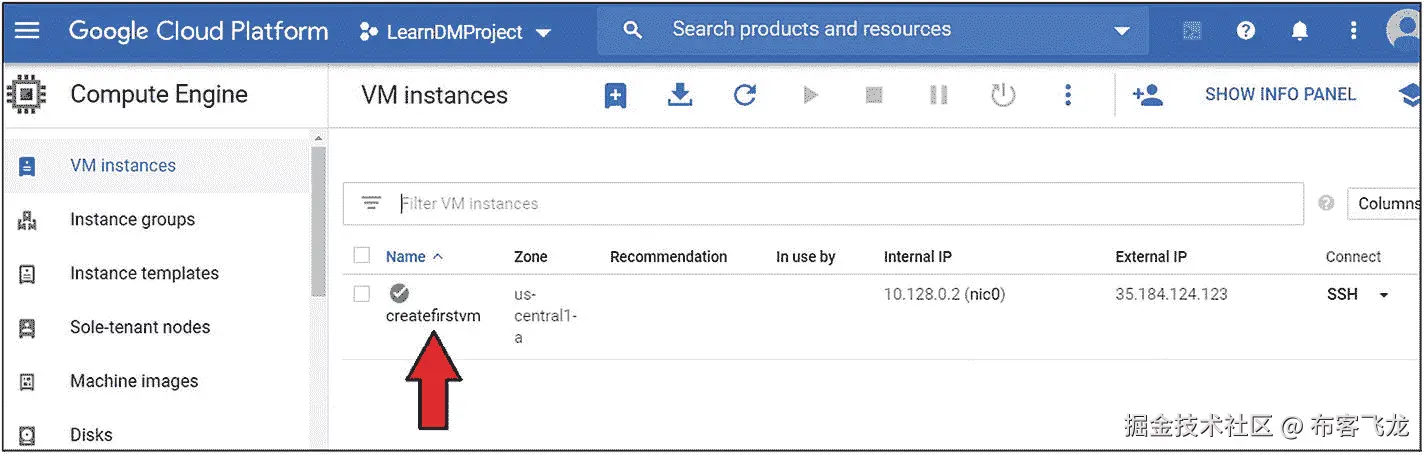
Task: Toggle the select-all instances checkbox
Action: coord(362,256)
